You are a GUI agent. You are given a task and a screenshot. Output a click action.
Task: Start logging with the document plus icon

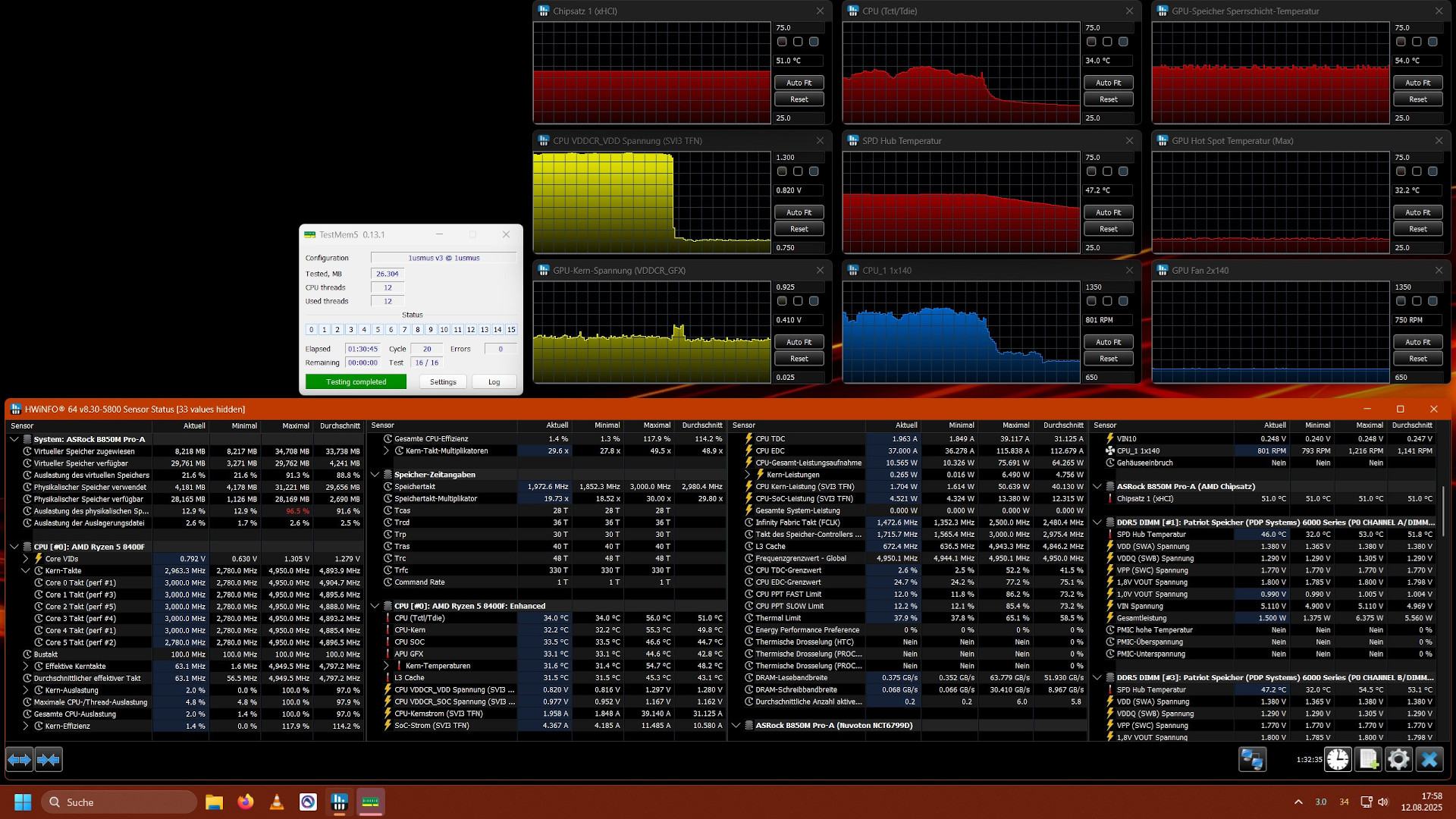click(1368, 759)
